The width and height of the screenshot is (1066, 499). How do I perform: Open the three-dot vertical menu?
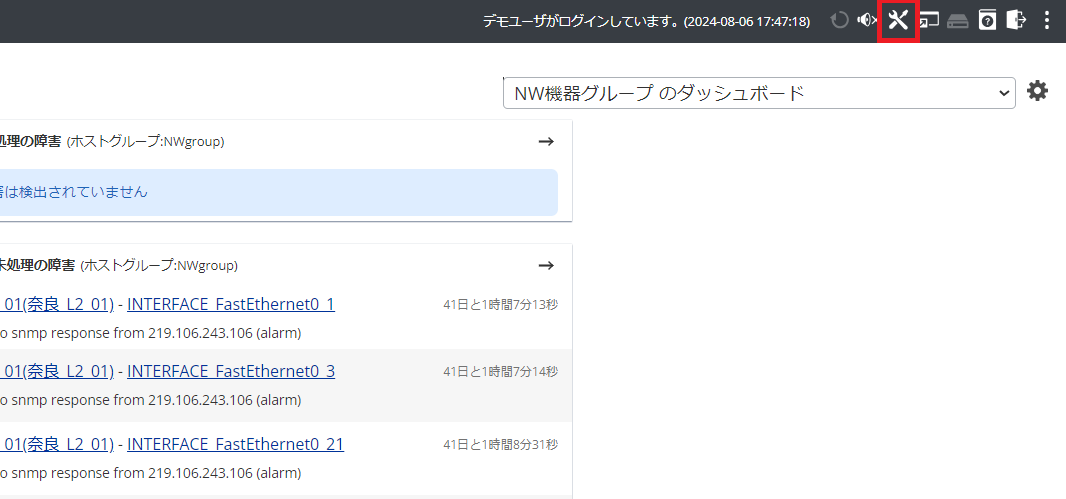click(1047, 20)
